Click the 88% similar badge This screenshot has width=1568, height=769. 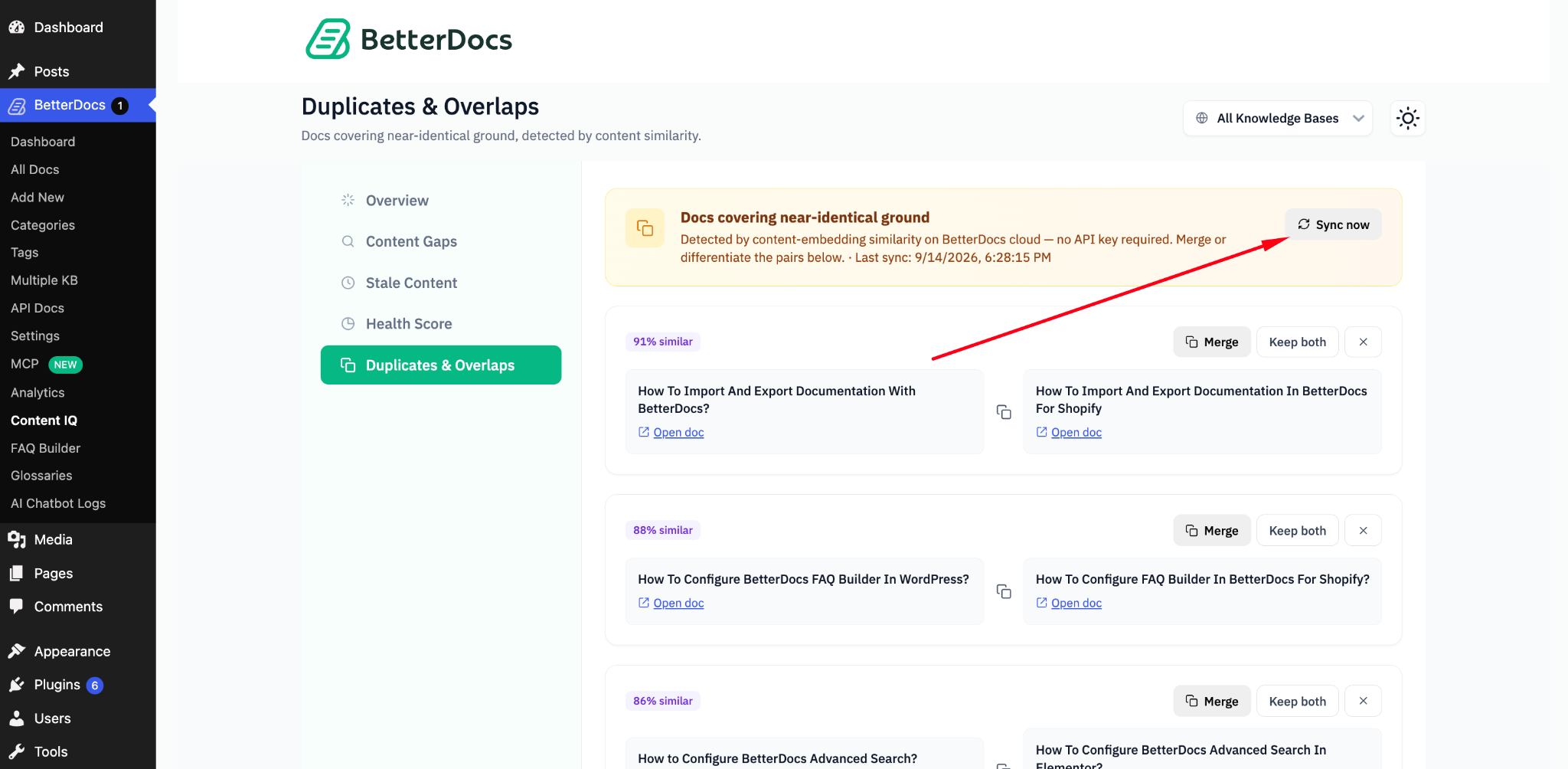(663, 530)
